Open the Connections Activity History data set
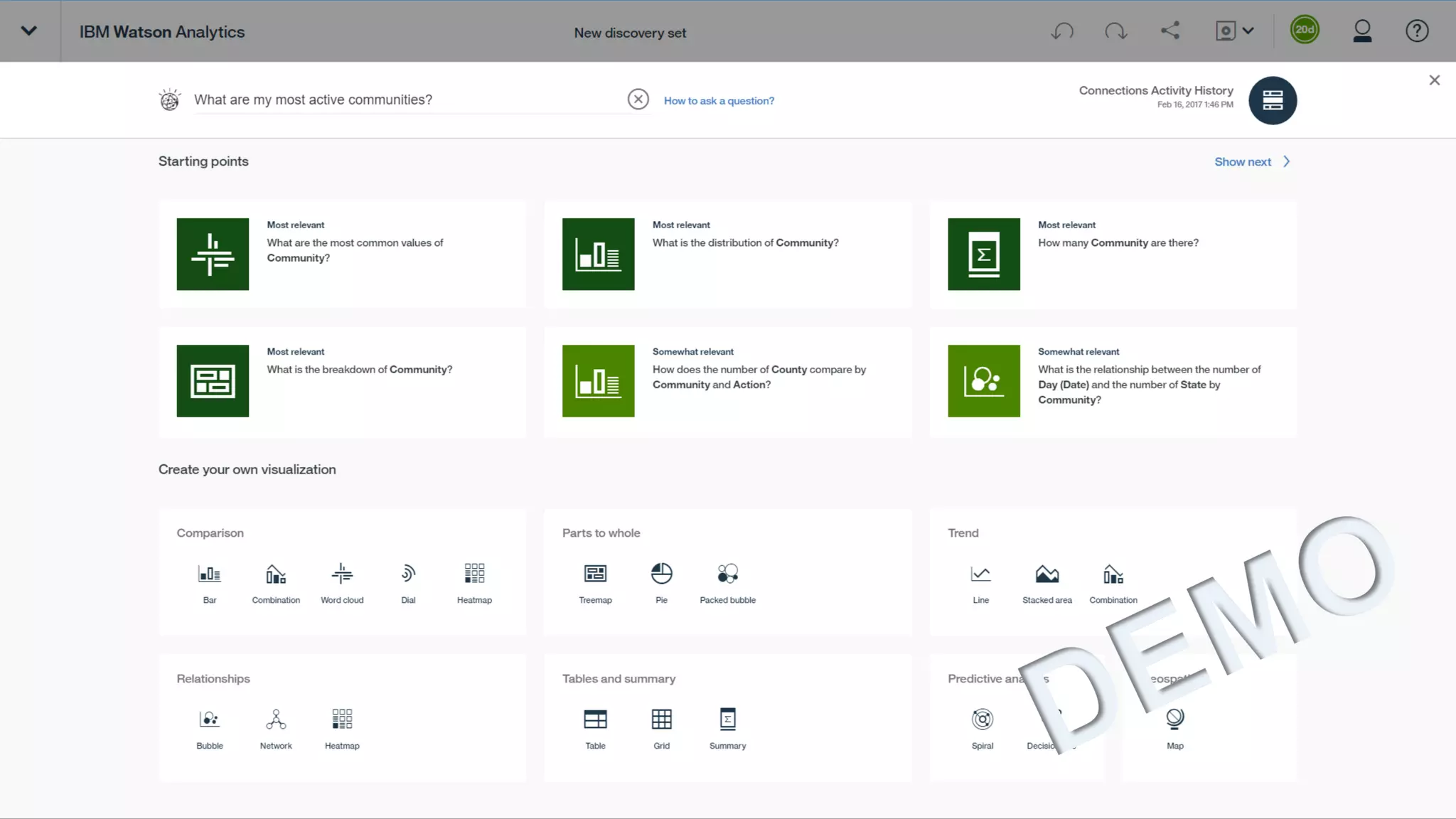 tap(1272, 100)
